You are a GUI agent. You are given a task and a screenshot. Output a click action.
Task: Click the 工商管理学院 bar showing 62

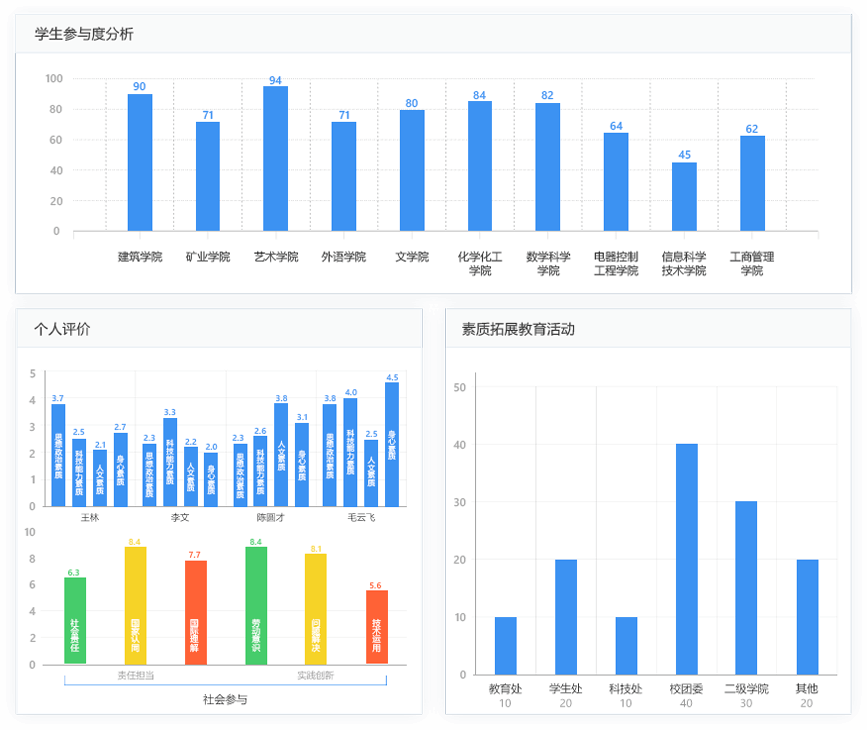tap(752, 183)
